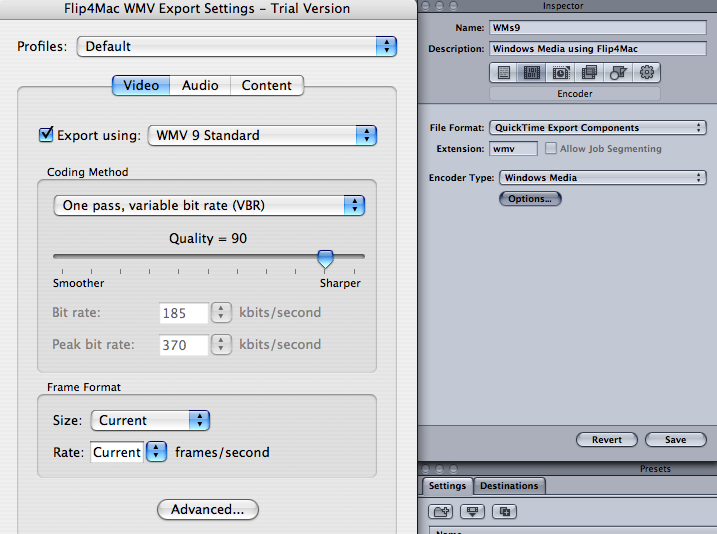The width and height of the screenshot is (717, 534).
Task: Click the add setting dropdown icon in Presets
Action: pyautogui.click(x=472, y=512)
